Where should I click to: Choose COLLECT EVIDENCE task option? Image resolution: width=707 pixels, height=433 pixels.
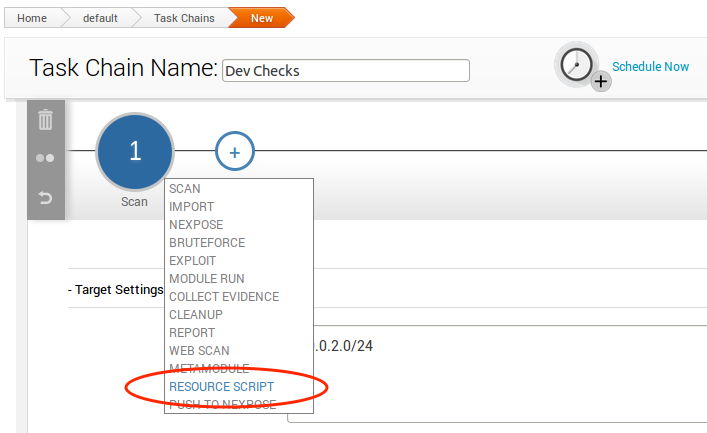[x=224, y=296]
